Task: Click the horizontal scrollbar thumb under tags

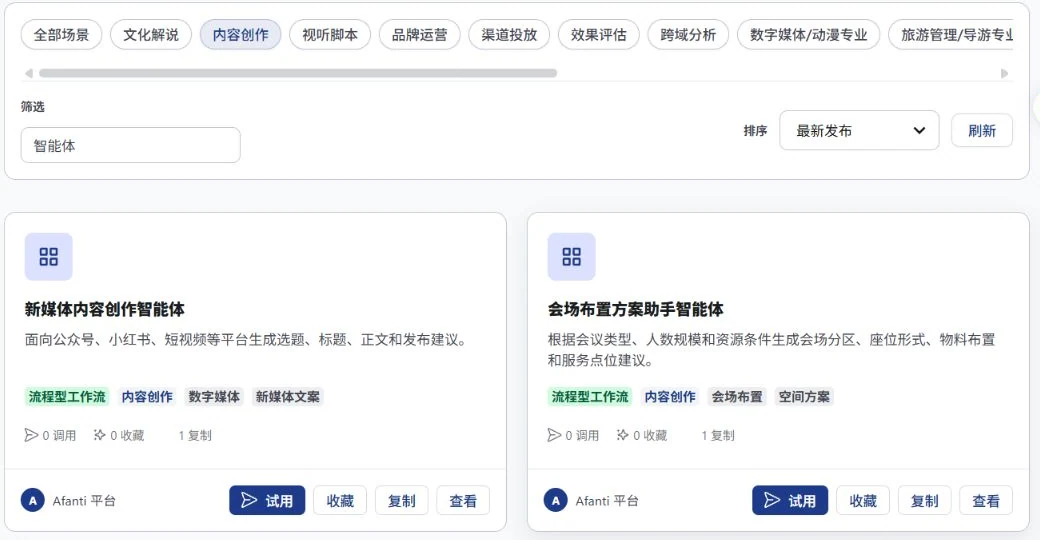Action: (x=298, y=73)
